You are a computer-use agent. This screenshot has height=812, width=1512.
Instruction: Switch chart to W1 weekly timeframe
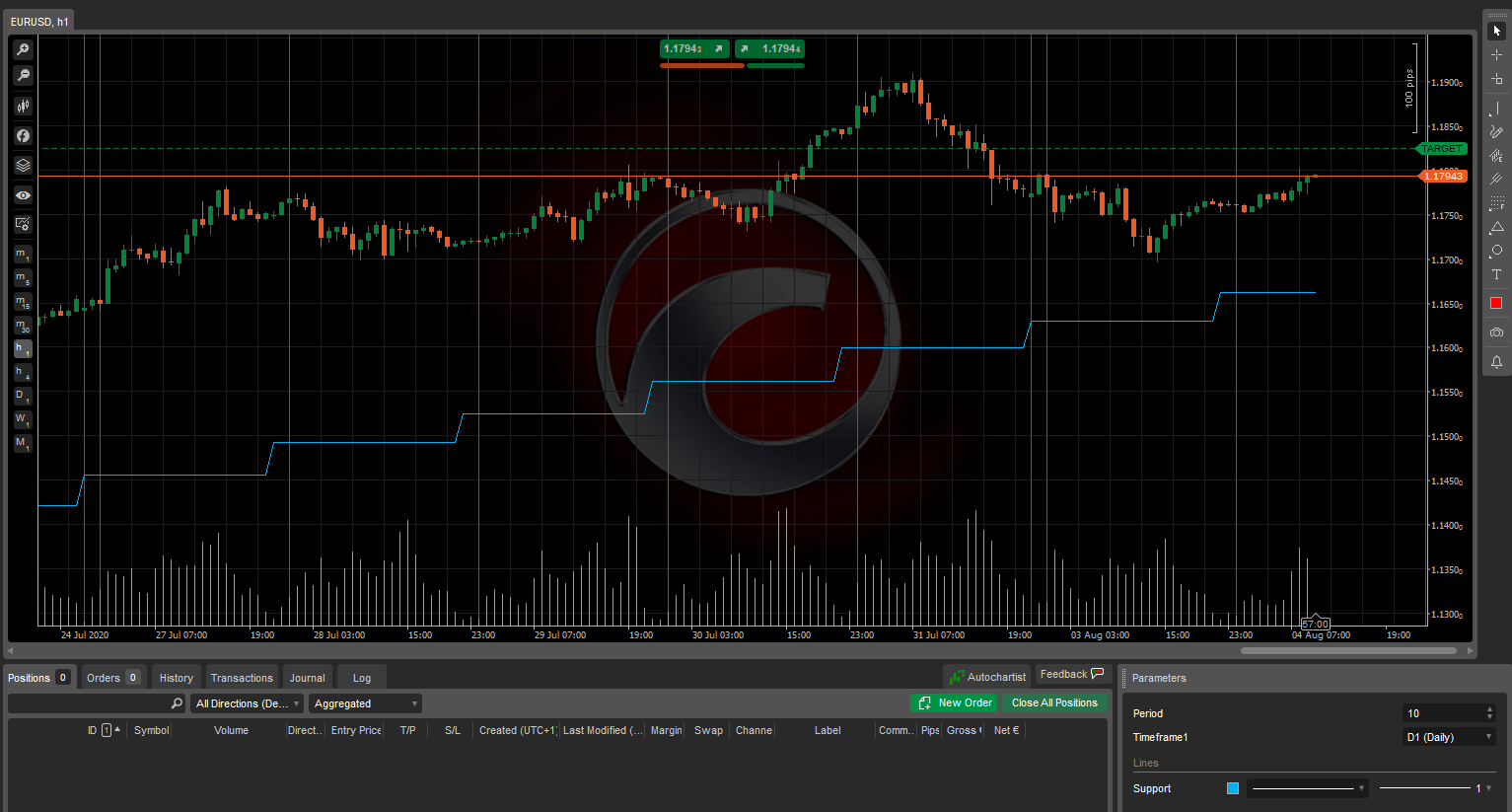pos(23,419)
